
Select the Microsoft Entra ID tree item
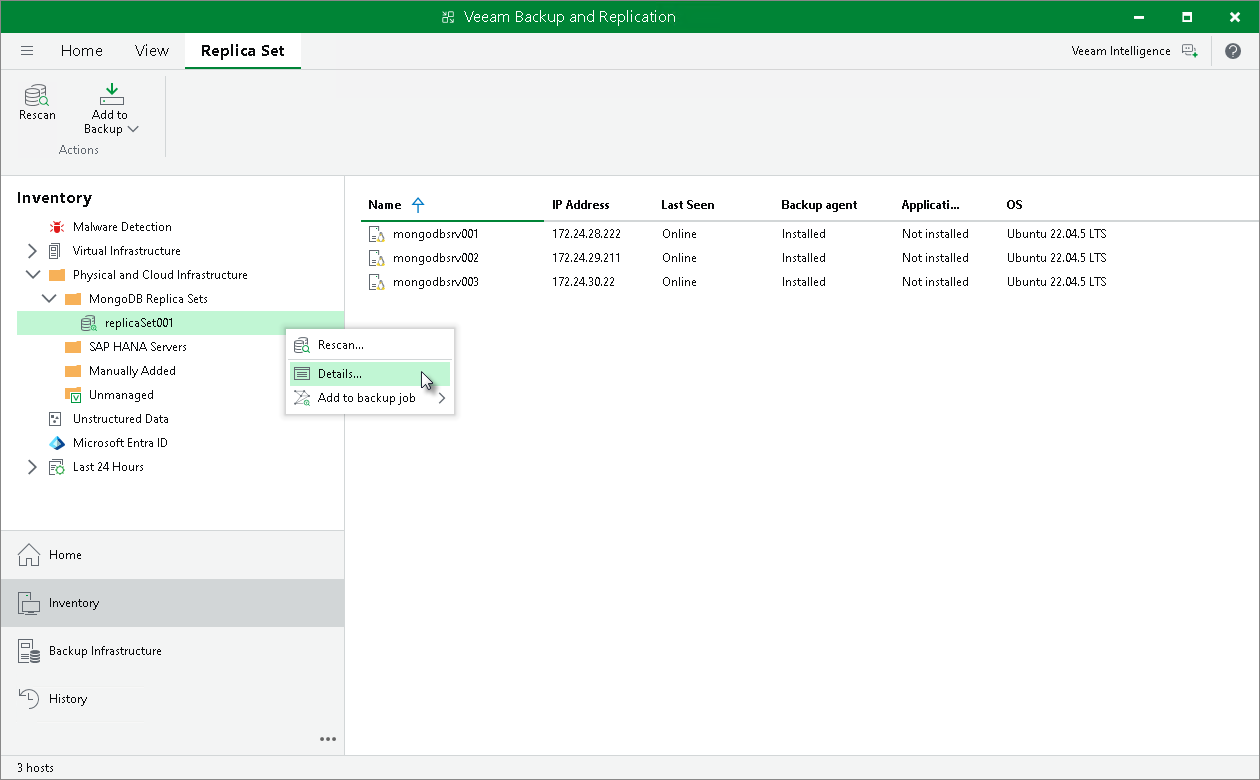(120, 443)
